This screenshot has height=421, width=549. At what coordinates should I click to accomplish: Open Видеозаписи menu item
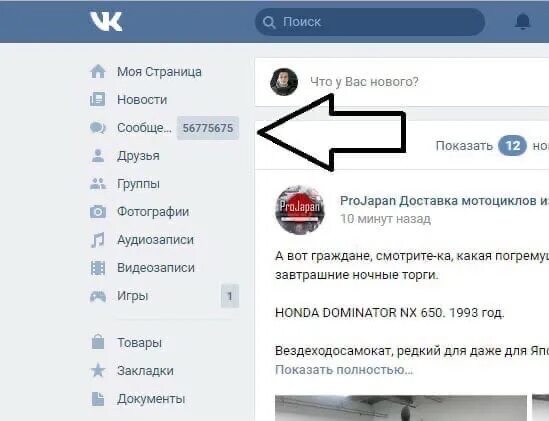[156, 268]
